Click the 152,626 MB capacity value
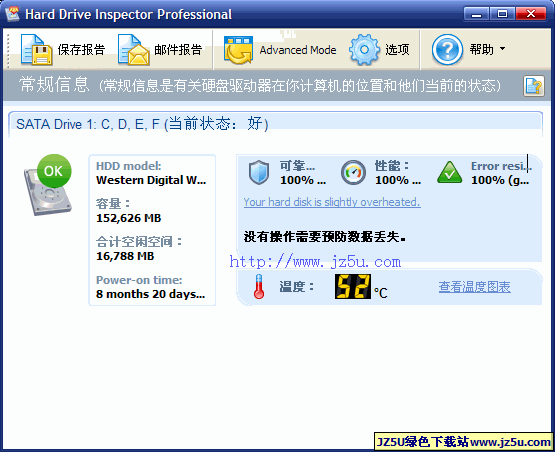The height and width of the screenshot is (452, 555). (128, 218)
